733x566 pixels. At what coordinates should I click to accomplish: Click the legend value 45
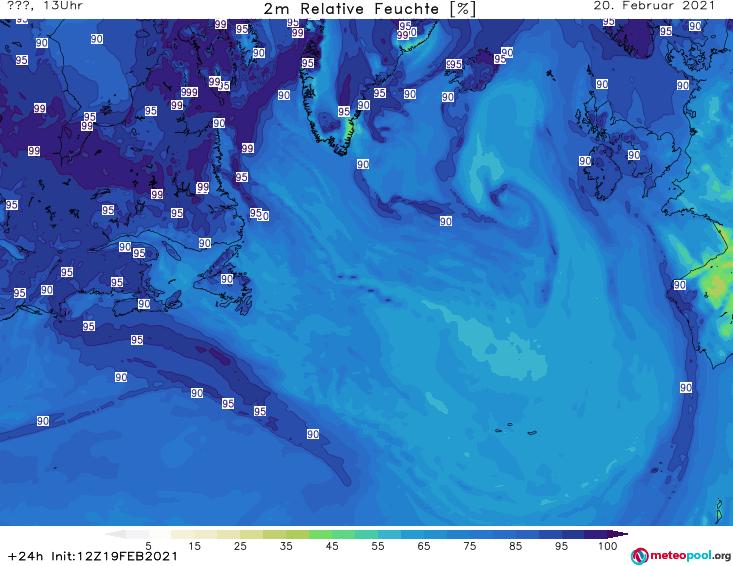(x=332, y=546)
